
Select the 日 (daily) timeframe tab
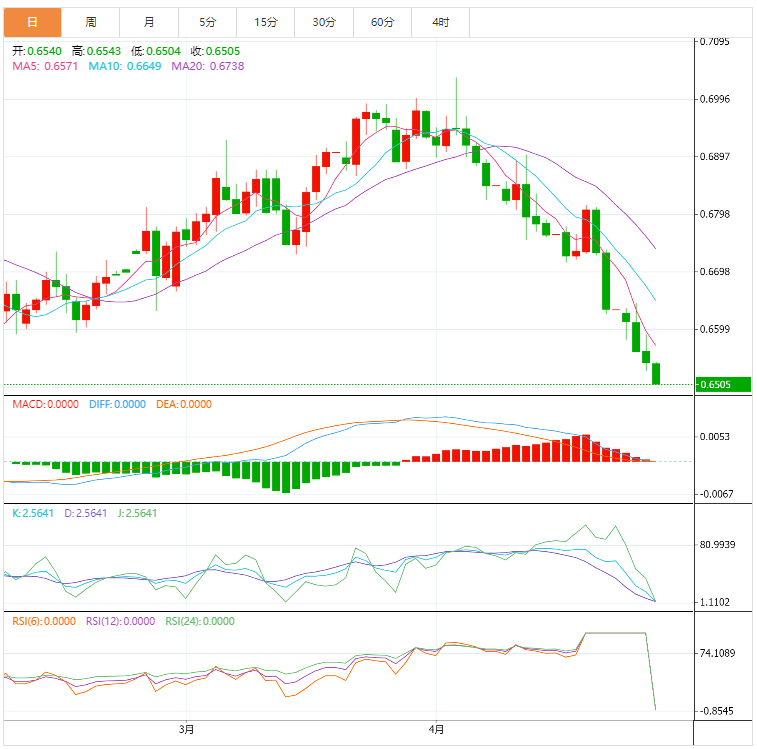tap(32, 21)
